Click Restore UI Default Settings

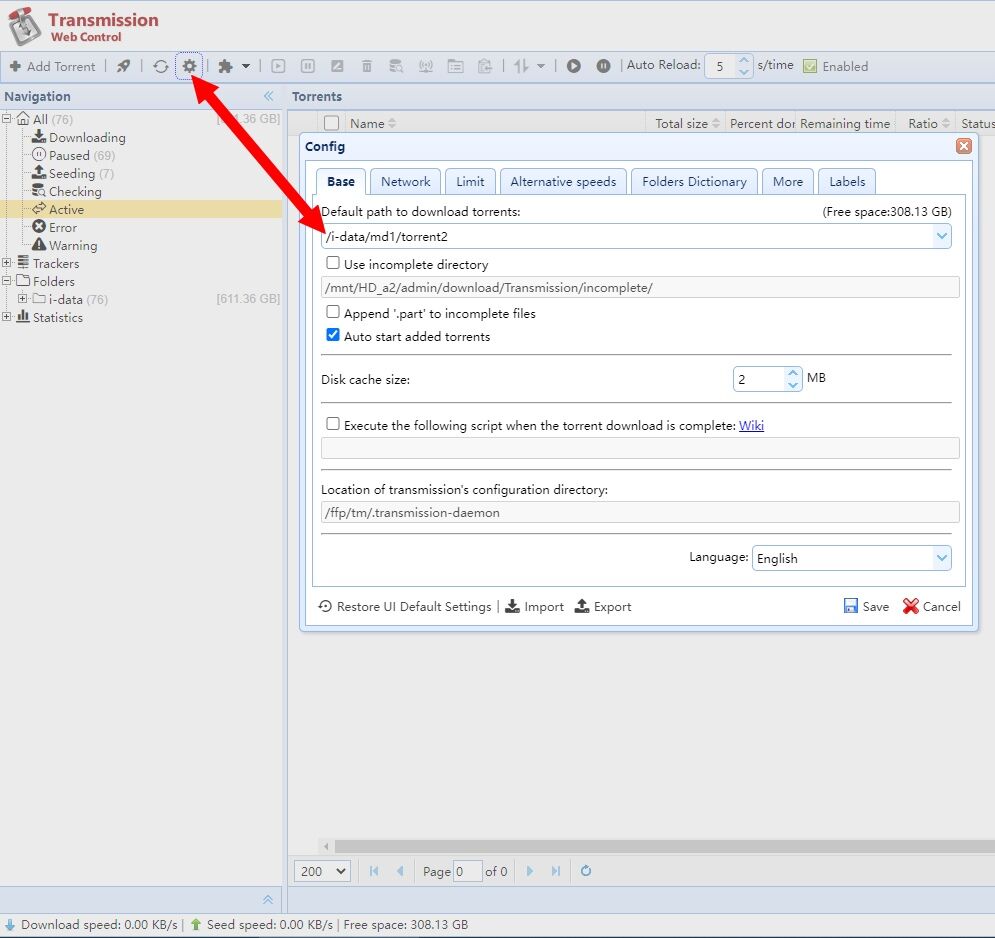[x=405, y=606]
